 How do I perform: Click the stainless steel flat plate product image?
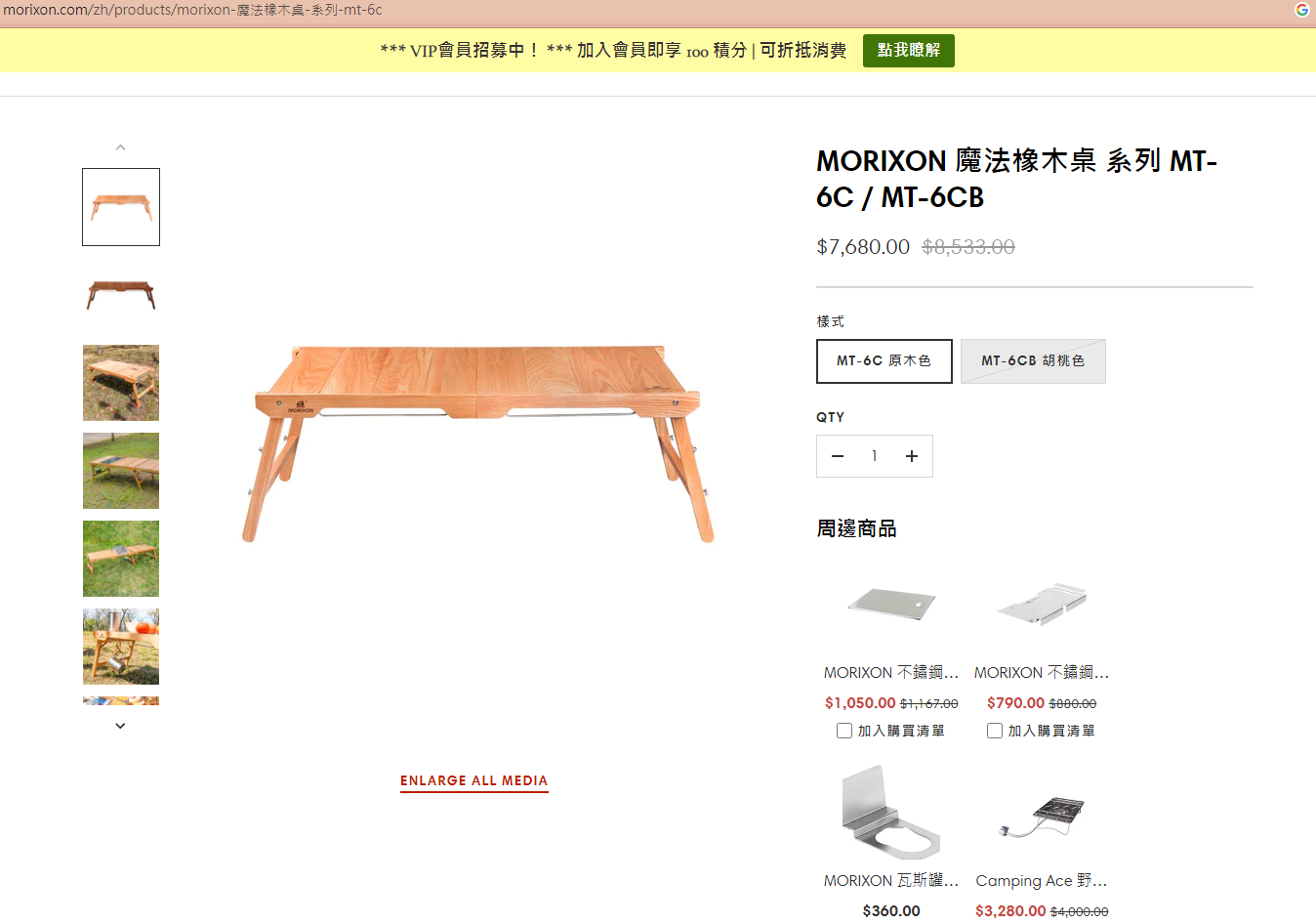[x=891, y=604]
